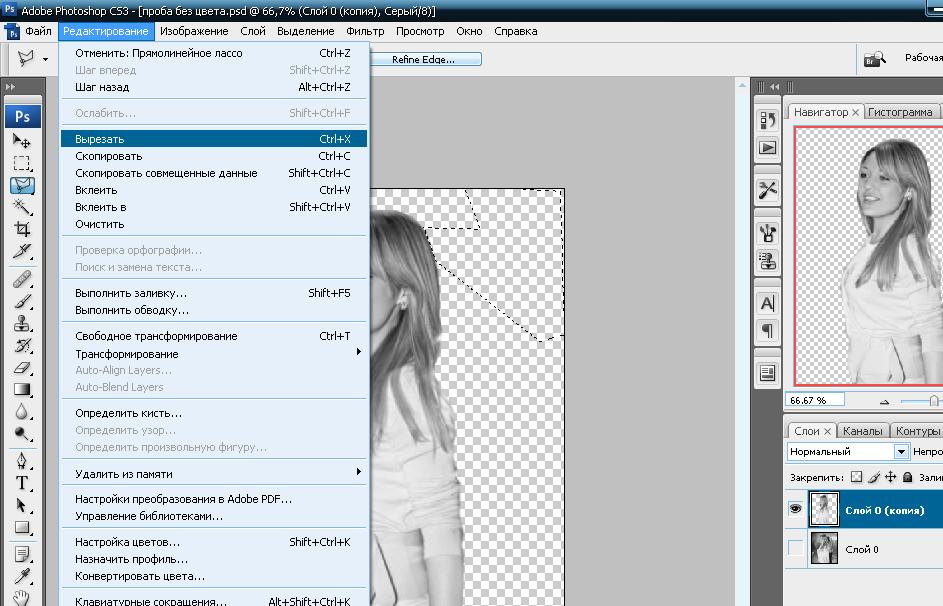The height and width of the screenshot is (606, 943).
Task: Click the 66.67% zoom field
Action: click(814, 400)
